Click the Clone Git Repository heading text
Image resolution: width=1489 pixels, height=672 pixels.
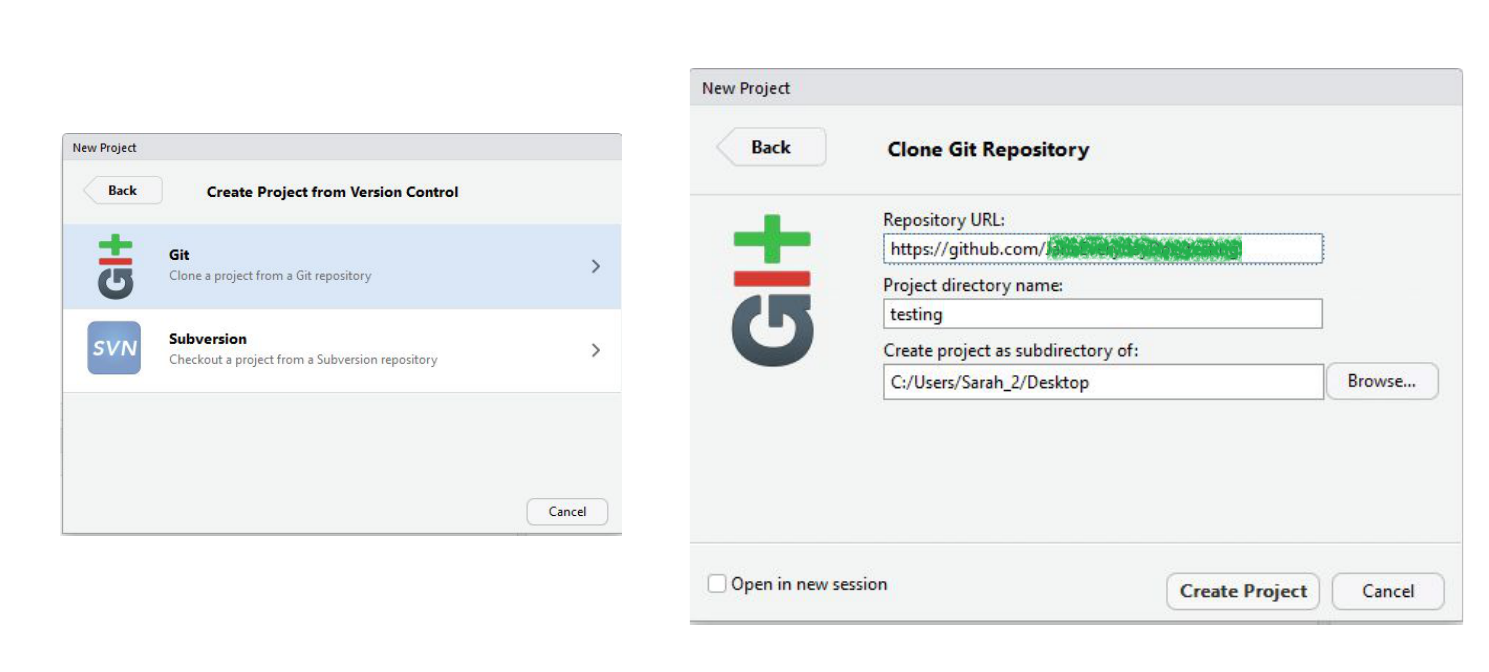(x=988, y=150)
